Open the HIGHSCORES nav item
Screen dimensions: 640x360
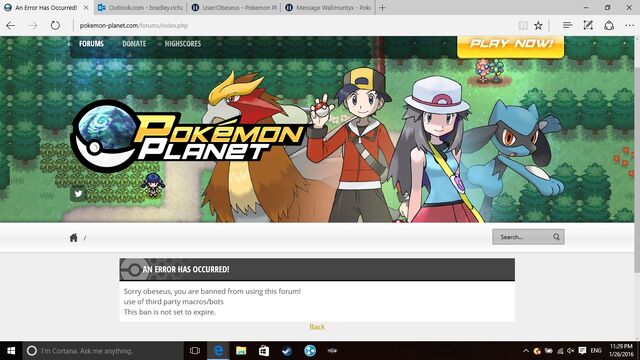(x=182, y=44)
